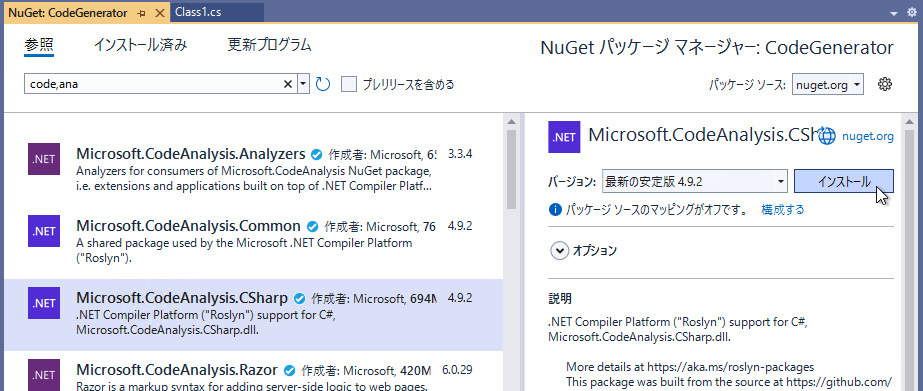The image size is (923, 391).
Task: Select Microsoft.CodeAnalysis.CSharp in the list
Action: coord(253,315)
